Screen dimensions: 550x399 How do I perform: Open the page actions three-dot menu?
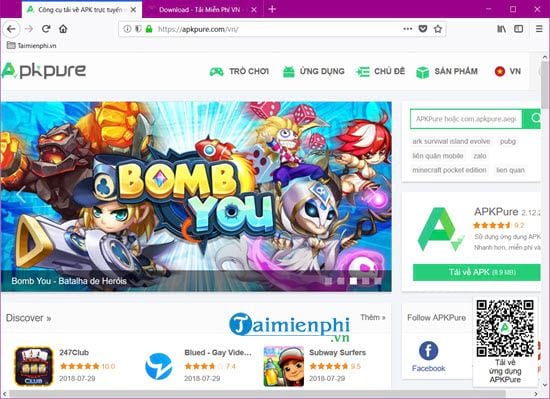coord(408,29)
